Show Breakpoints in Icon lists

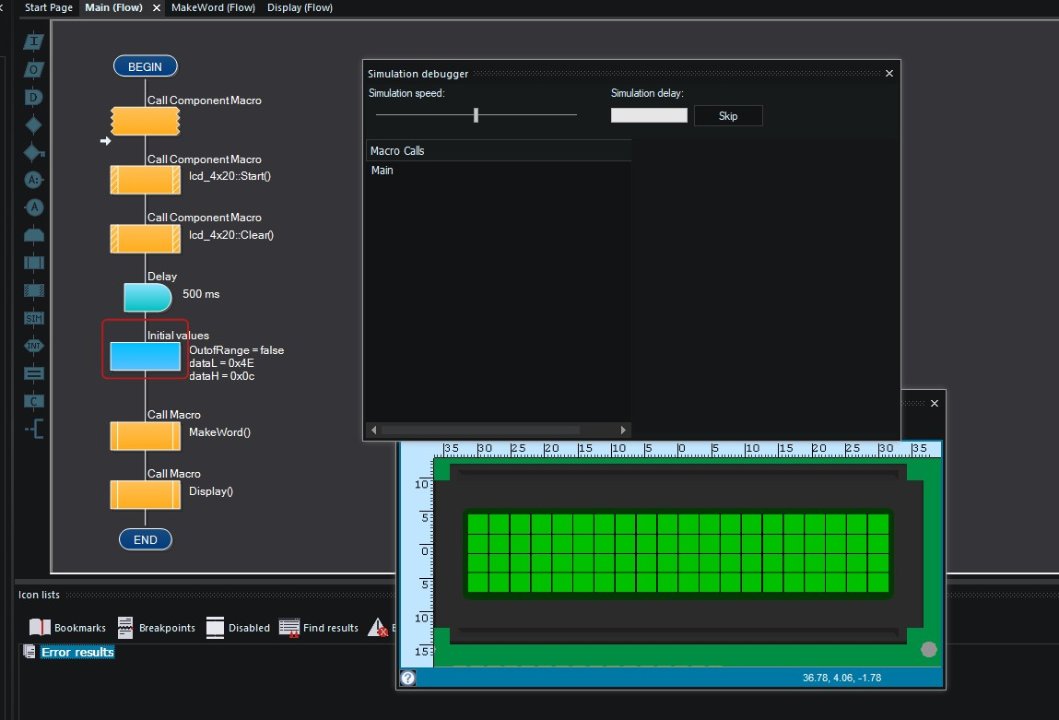click(x=157, y=627)
